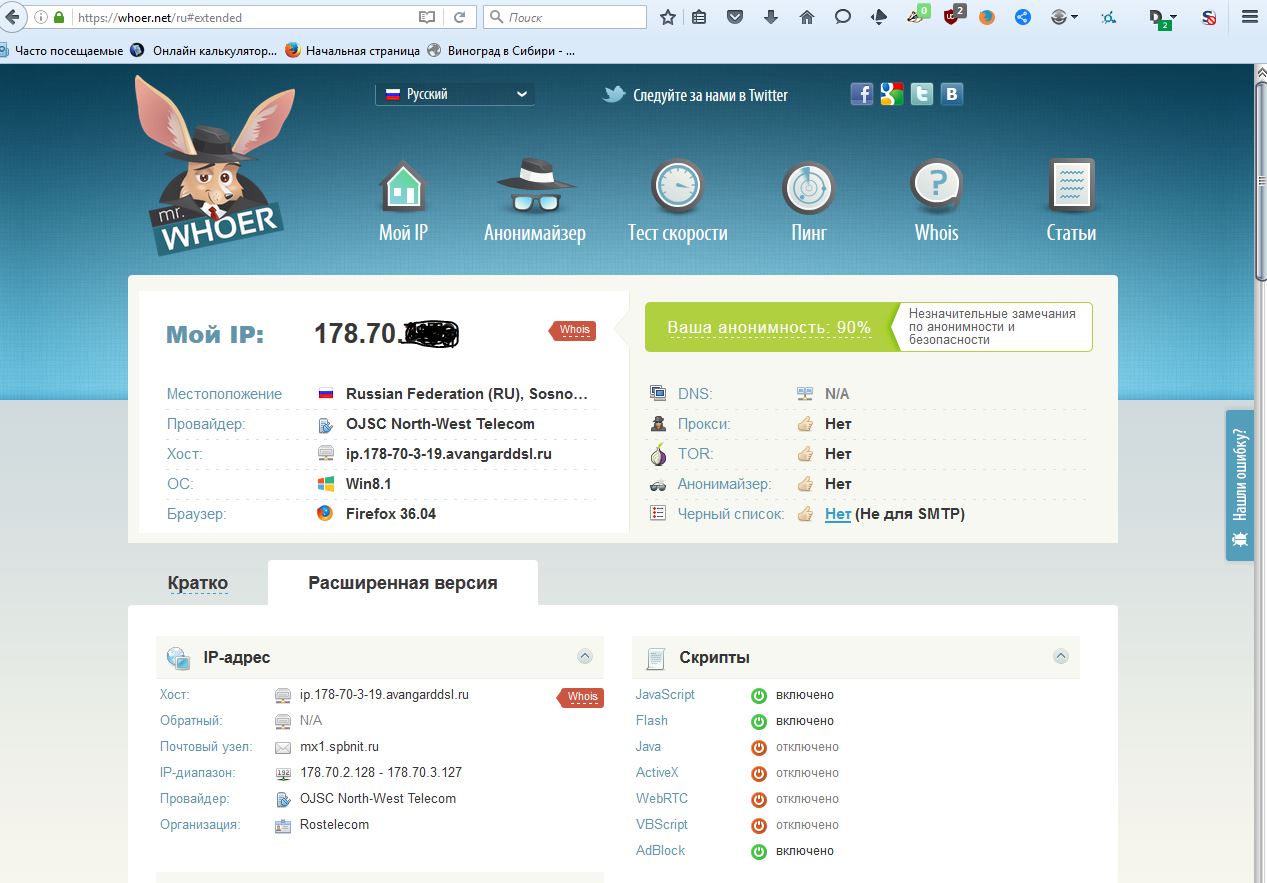Open the Тест скорости speedometer icon
1267x883 pixels.
point(677,187)
